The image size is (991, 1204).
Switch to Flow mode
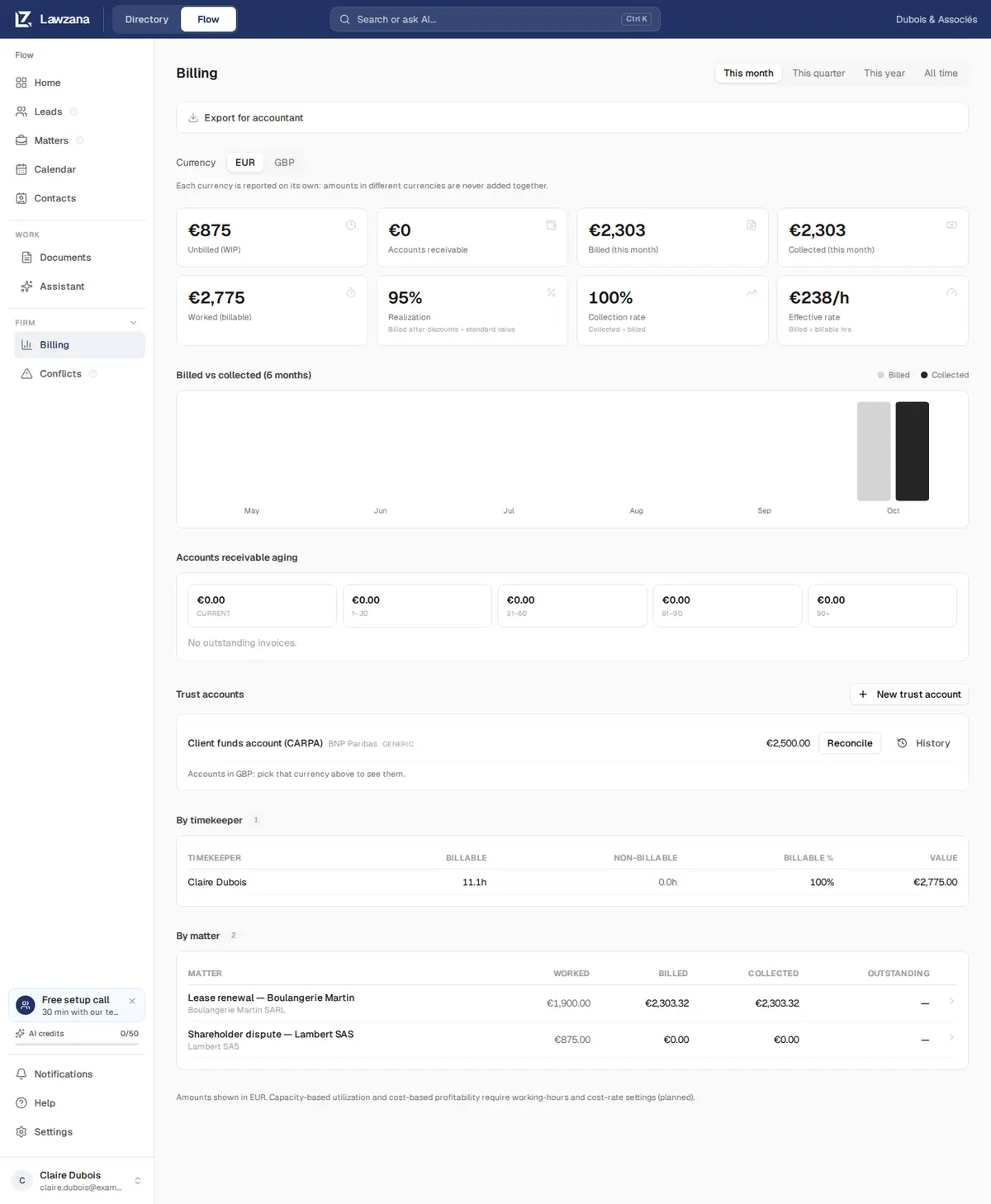[208, 19]
